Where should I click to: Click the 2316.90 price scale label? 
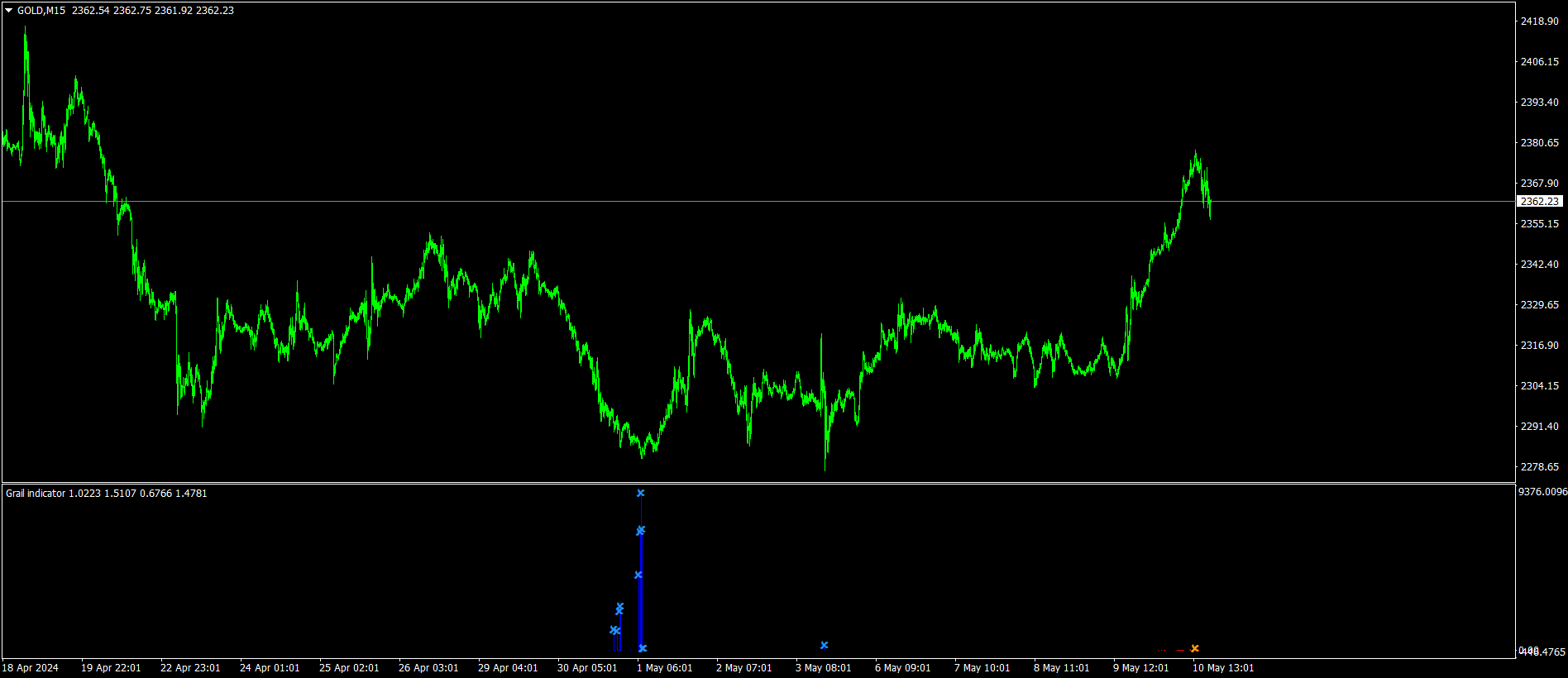tap(1540, 346)
